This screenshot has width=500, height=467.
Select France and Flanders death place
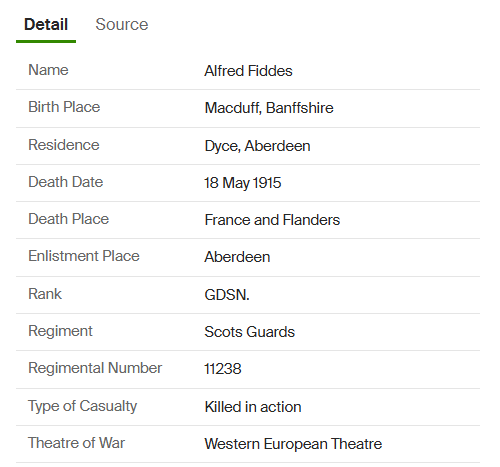pos(272,220)
